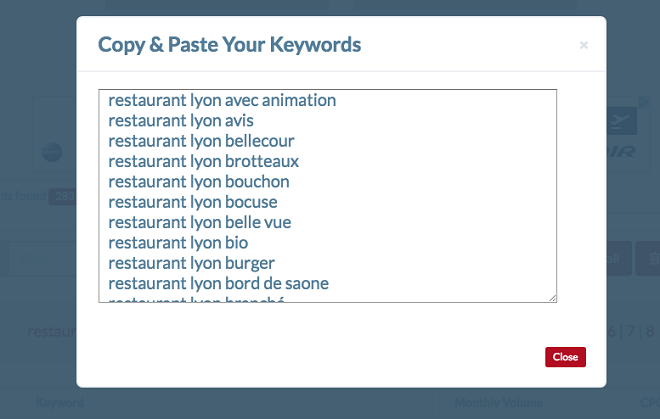This screenshot has height=419, width=660.
Task: Click the dimmed trash icon behind the dialog
Action: coord(652,258)
